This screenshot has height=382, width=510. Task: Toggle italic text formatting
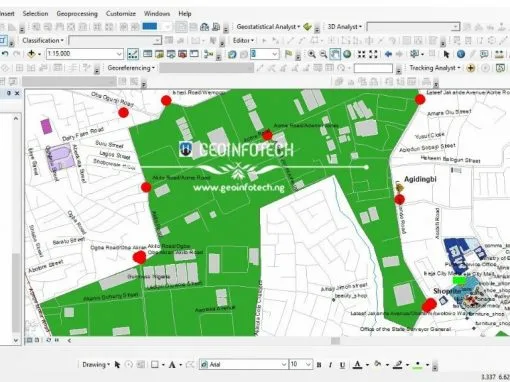pyautogui.click(x=330, y=365)
